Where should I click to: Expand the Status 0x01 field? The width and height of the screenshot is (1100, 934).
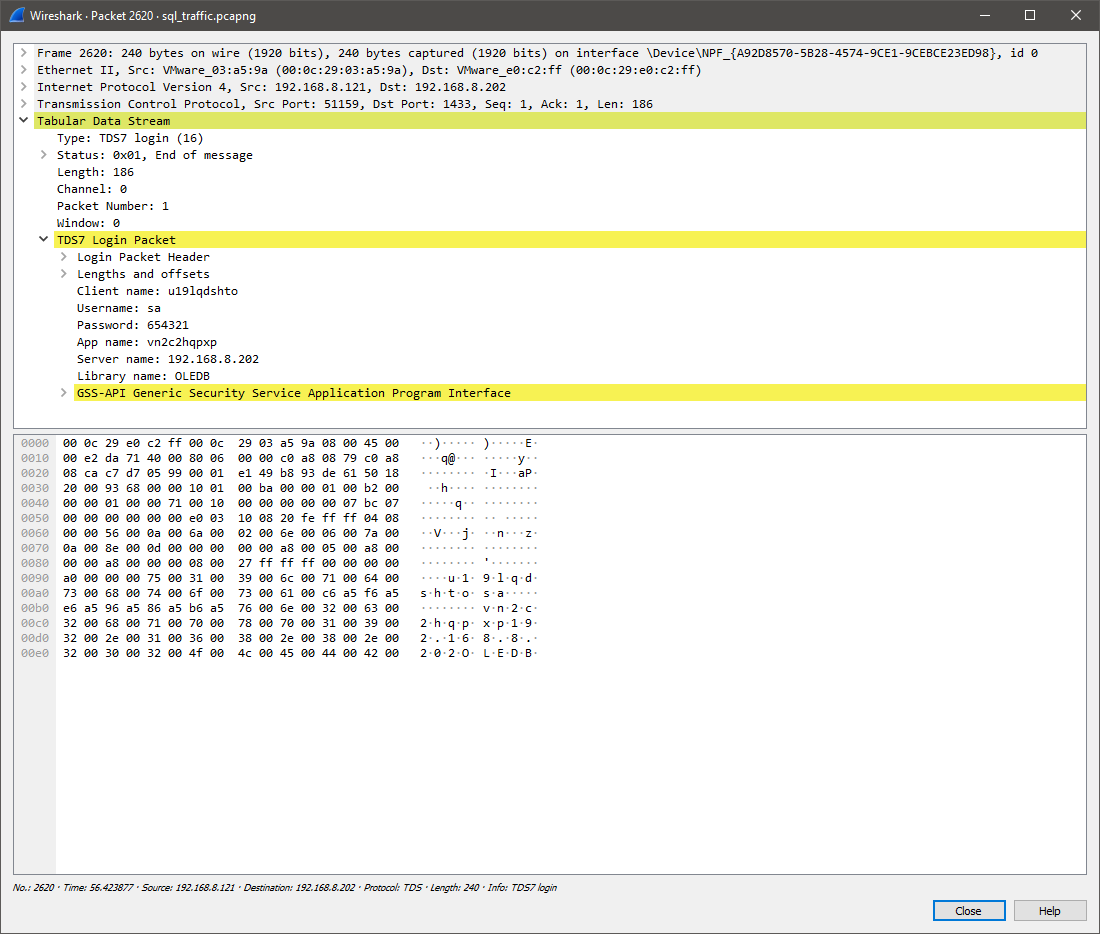(44, 155)
